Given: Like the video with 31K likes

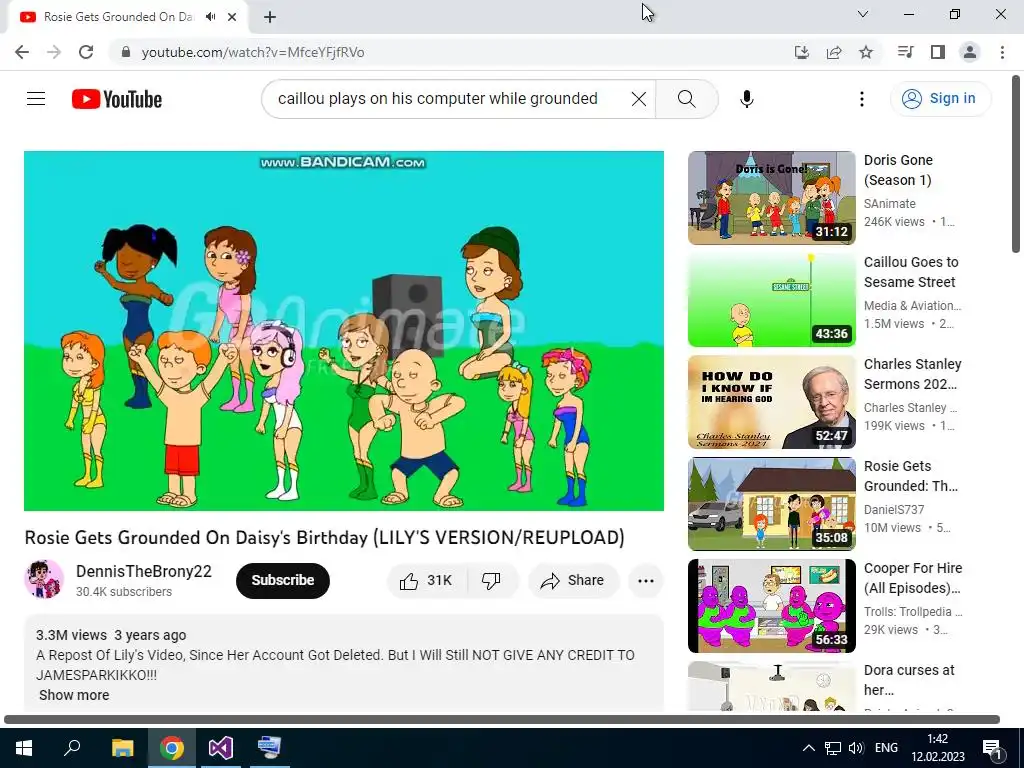Looking at the screenshot, I should click(427, 580).
